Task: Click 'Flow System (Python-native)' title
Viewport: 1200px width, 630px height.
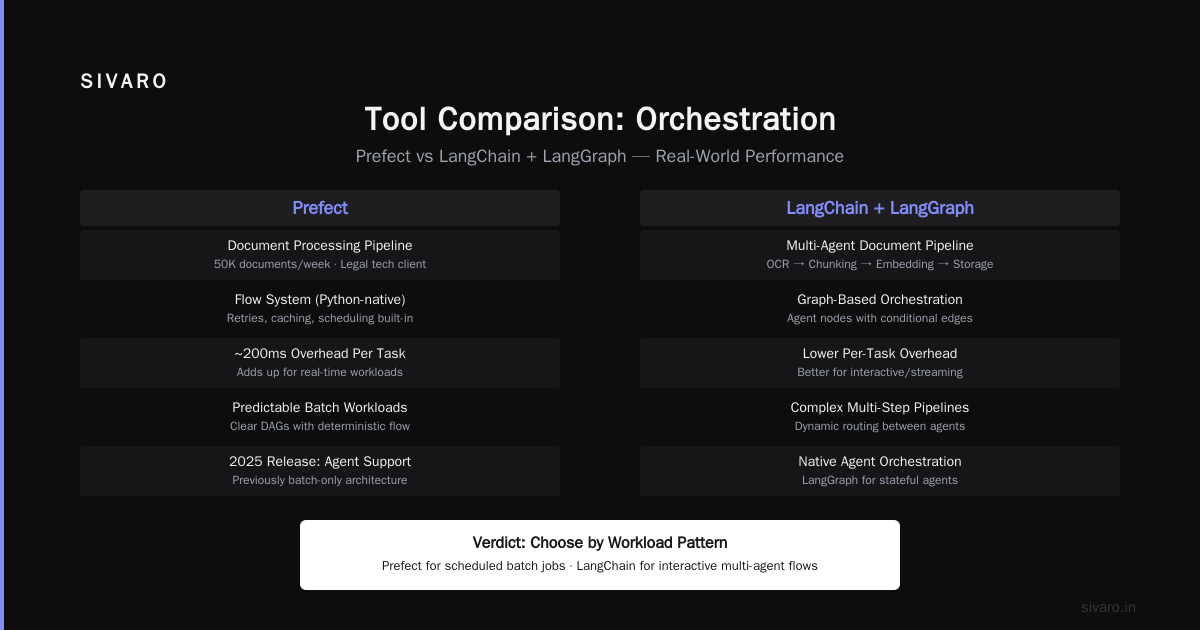Action: click(x=320, y=299)
